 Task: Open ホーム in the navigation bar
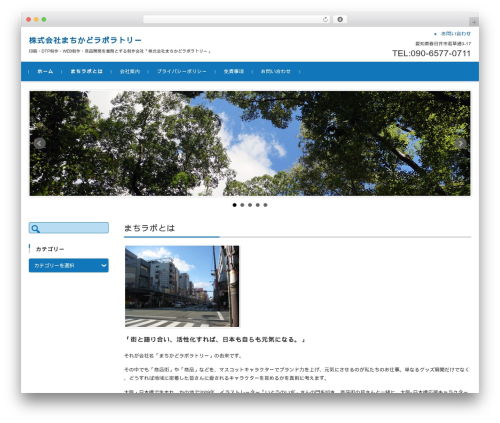pyautogui.click(x=45, y=71)
